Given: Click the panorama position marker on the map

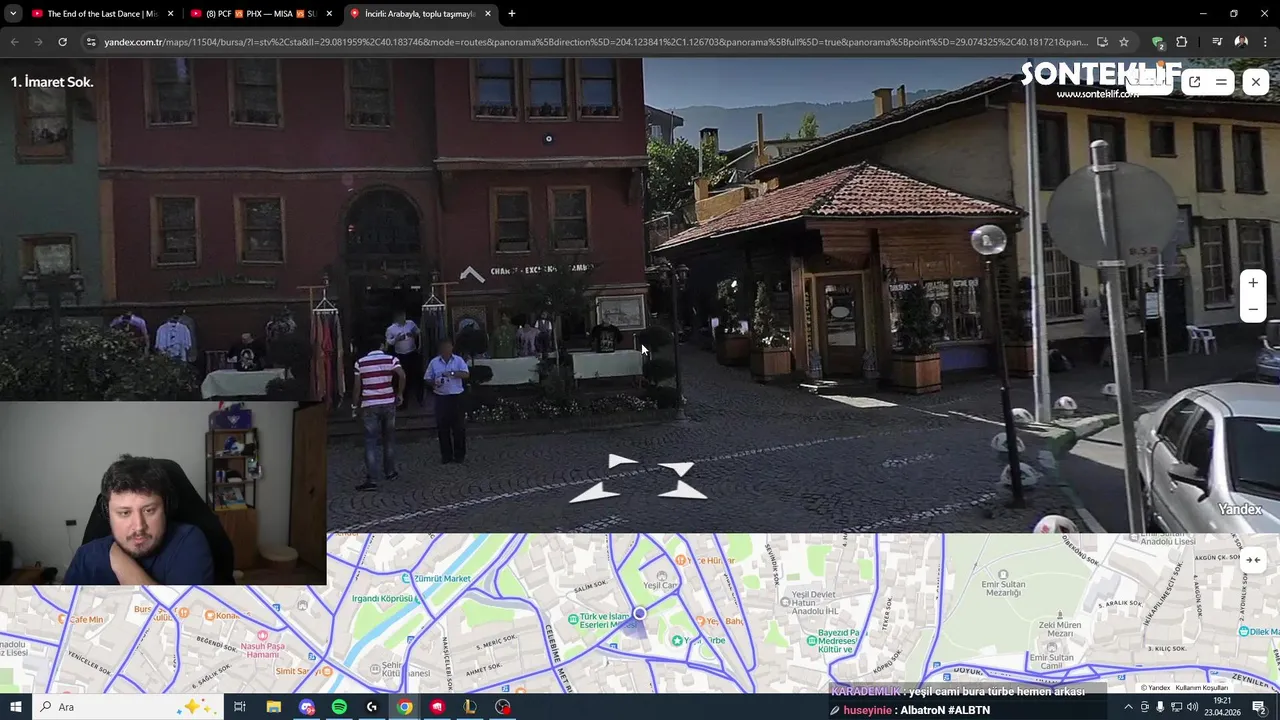Looking at the screenshot, I should [639, 613].
